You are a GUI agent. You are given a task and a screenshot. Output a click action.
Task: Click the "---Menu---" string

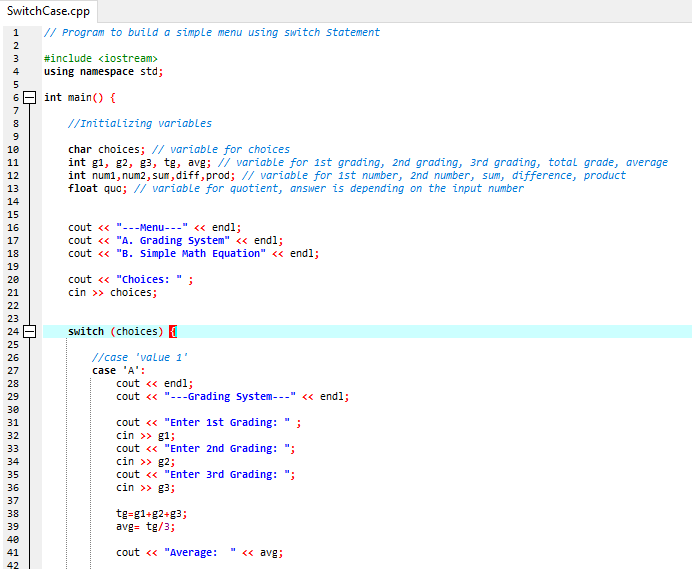pyautogui.click(x=152, y=228)
